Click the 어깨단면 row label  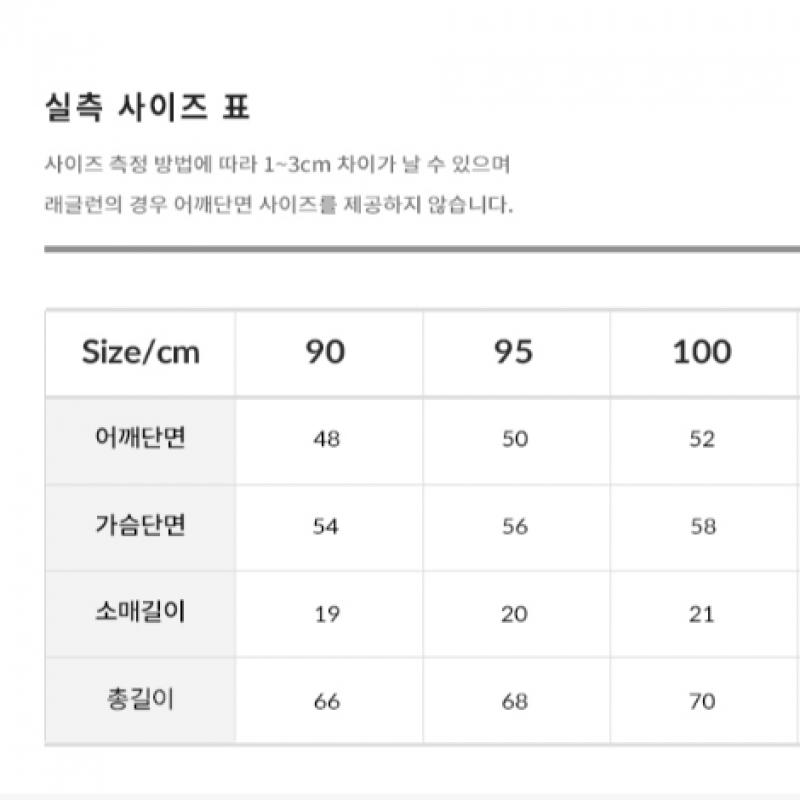click(x=140, y=439)
